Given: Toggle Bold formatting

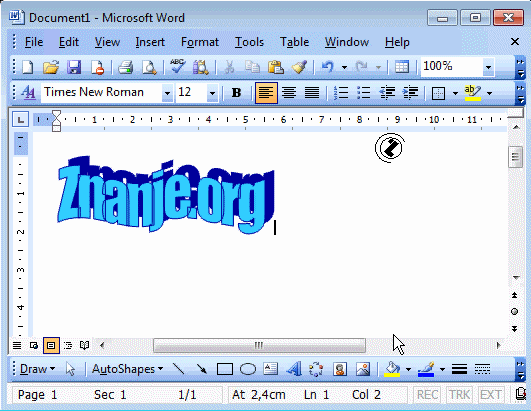Looking at the screenshot, I should pyautogui.click(x=236, y=92).
